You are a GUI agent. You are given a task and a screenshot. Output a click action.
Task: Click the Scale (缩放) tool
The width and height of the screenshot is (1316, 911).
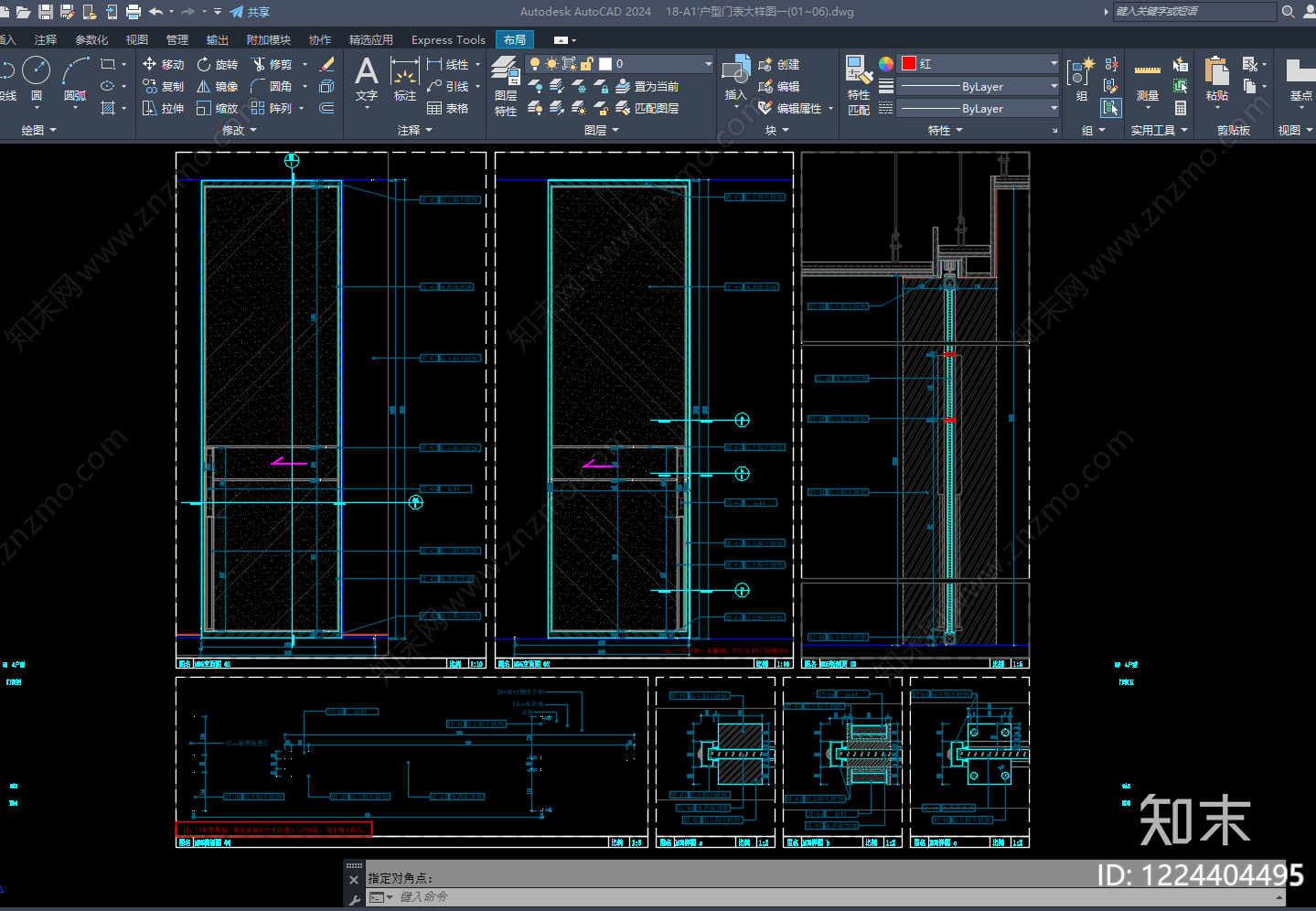click(x=218, y=108)
